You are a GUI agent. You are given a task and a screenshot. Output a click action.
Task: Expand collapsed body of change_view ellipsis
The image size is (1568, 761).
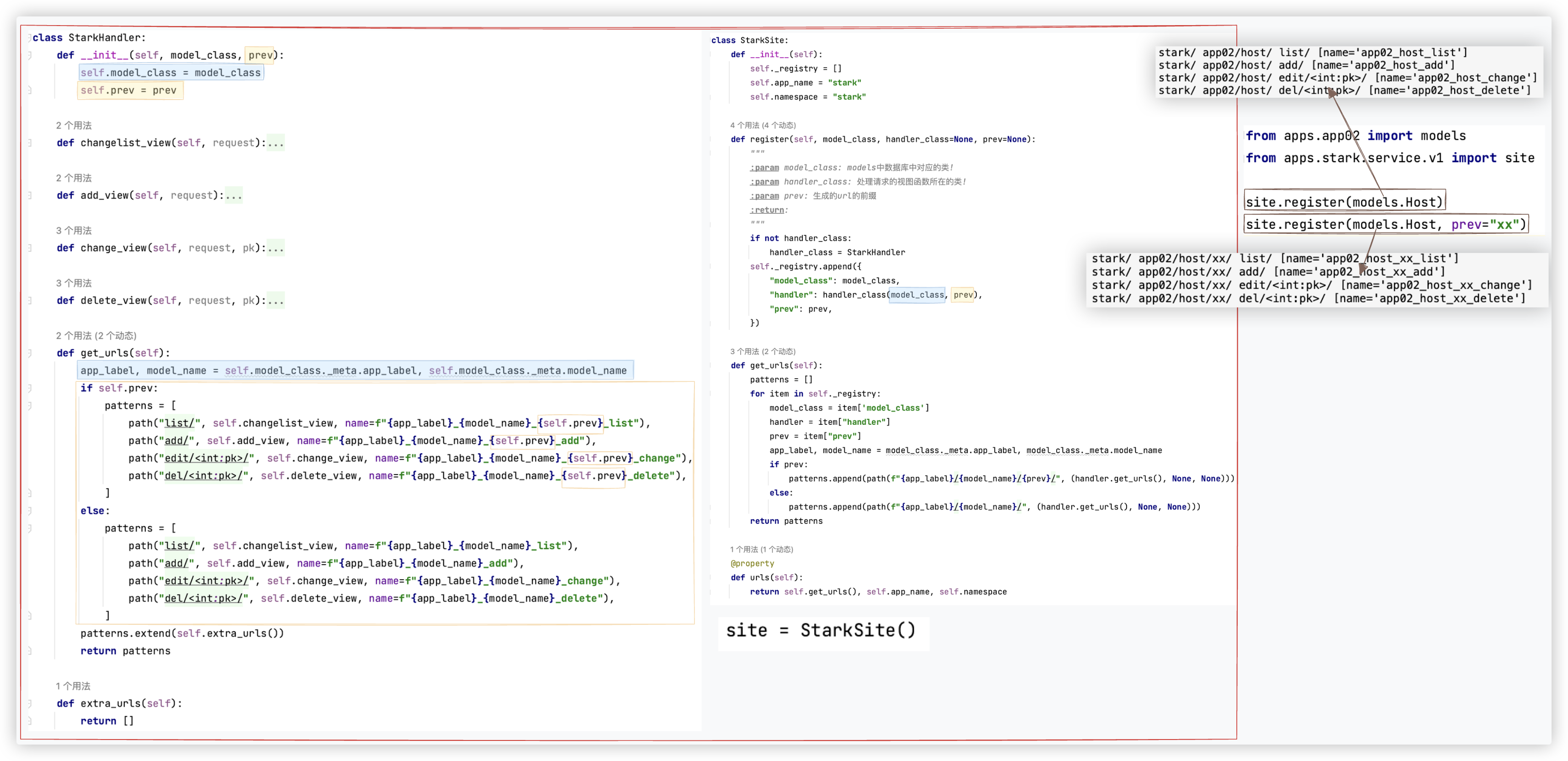(x=276, y=248)
